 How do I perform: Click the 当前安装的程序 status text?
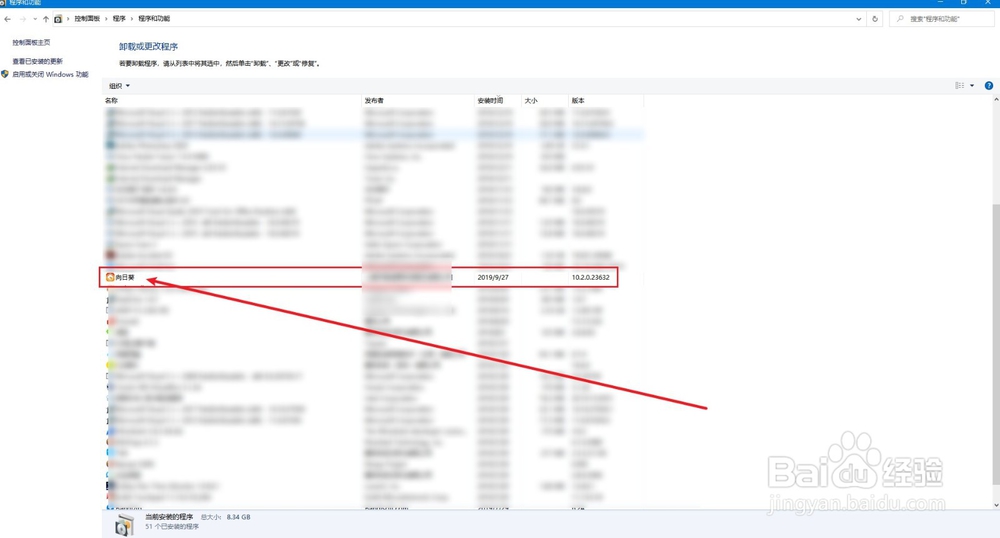tap(169, 517)
